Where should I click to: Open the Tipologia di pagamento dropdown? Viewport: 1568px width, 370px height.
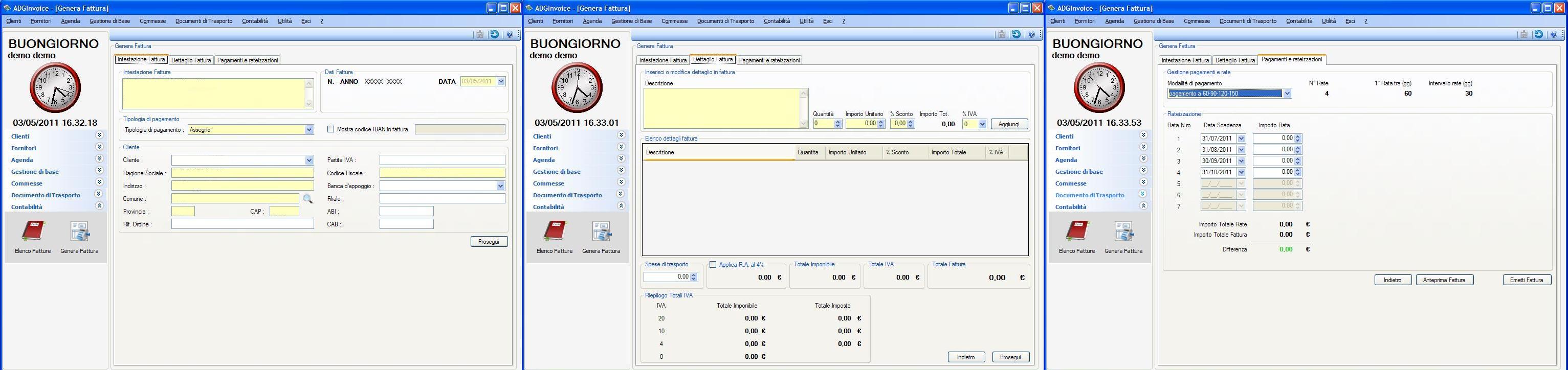pyautogui.click(x=309, y=130)
